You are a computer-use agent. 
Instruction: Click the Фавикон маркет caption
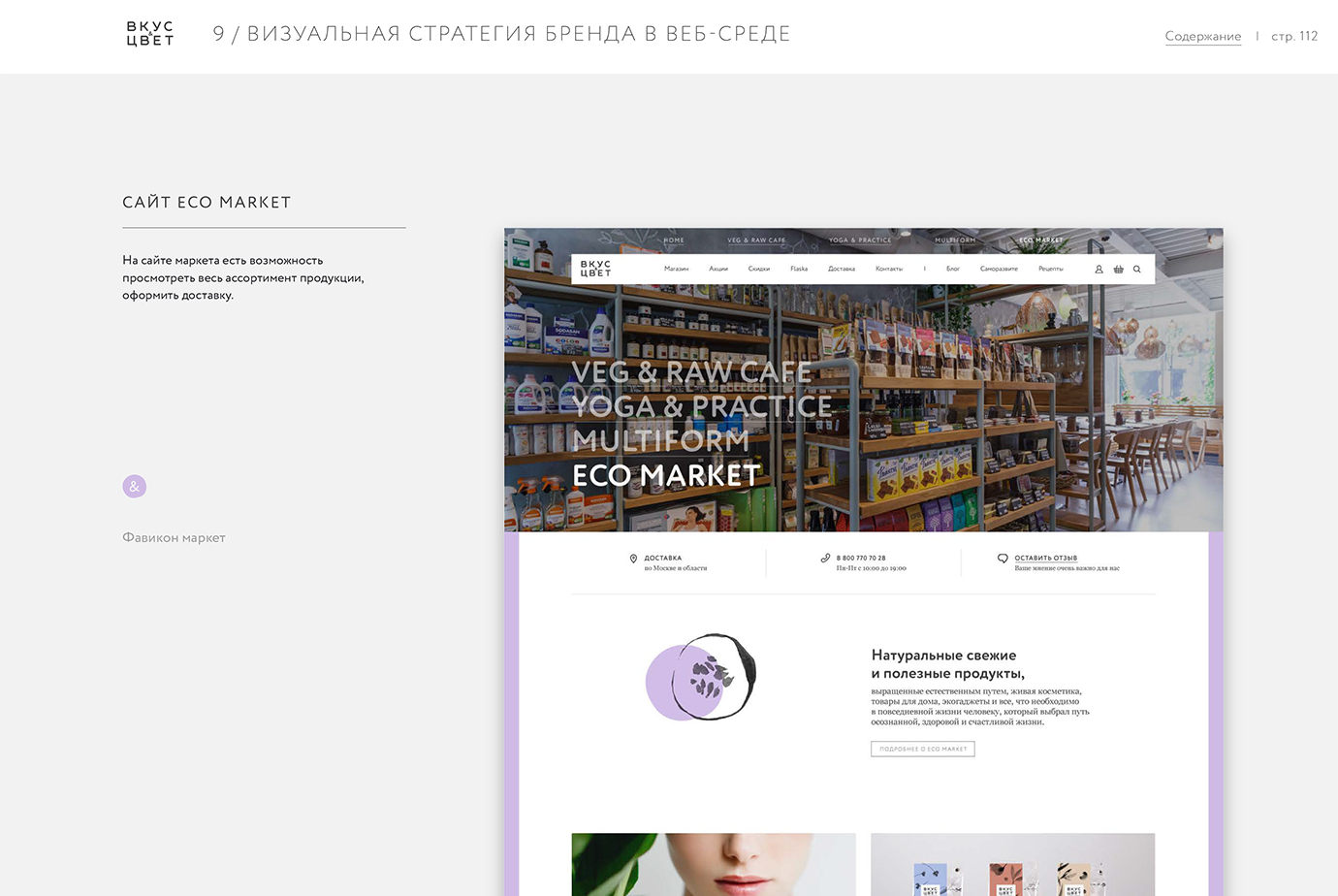coord(174,537)
